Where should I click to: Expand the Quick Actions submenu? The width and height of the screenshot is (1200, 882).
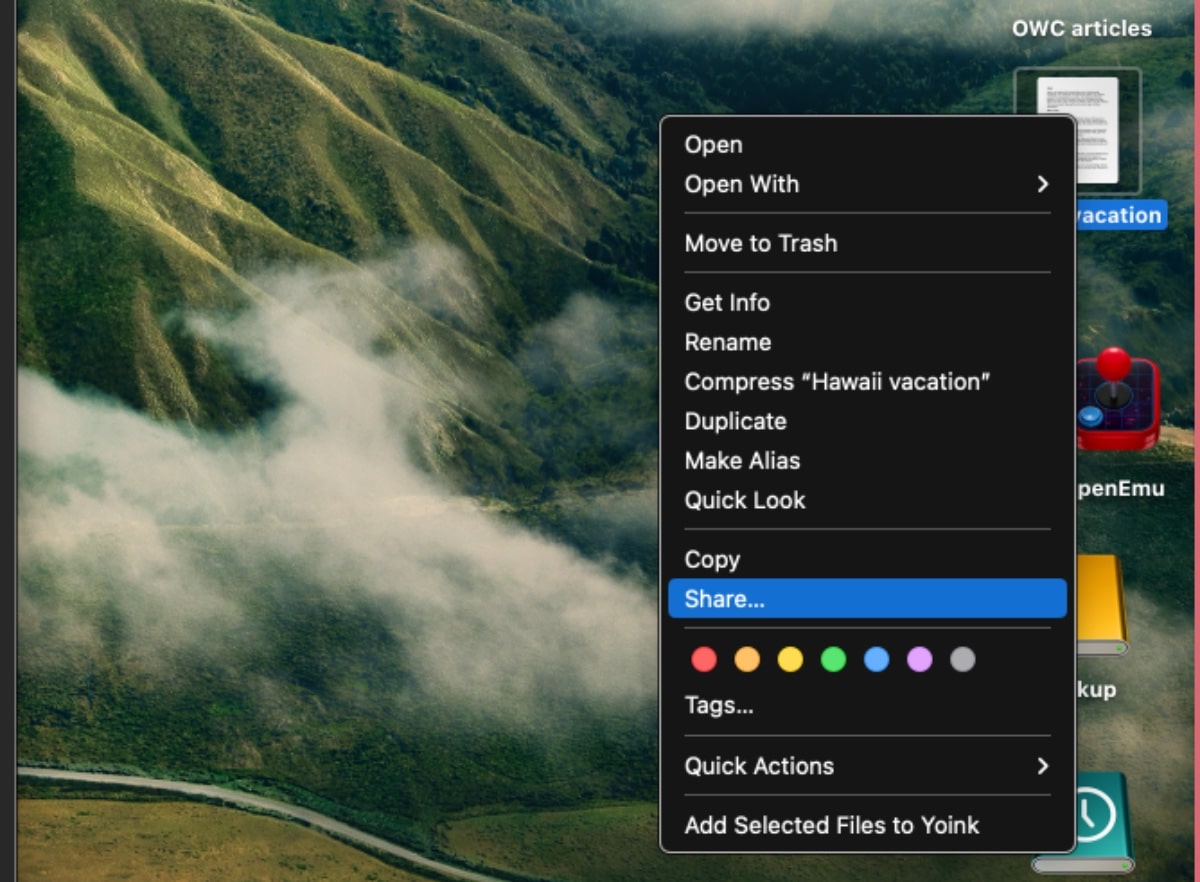coord(866,766)
